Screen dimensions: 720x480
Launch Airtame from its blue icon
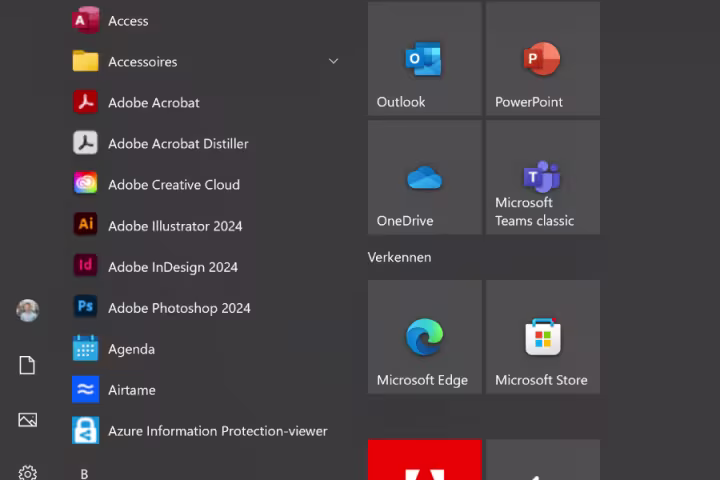coord(85,390)
